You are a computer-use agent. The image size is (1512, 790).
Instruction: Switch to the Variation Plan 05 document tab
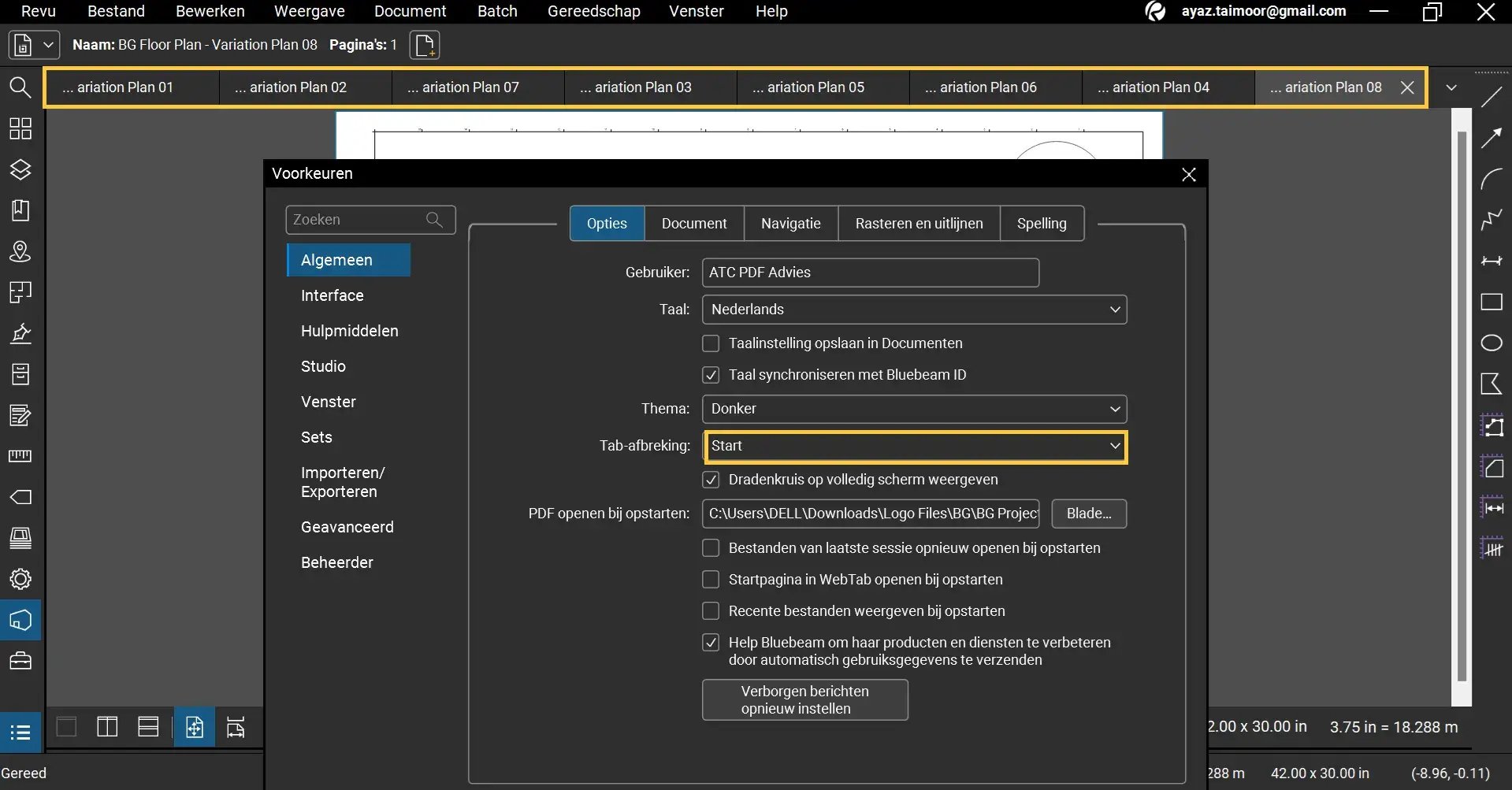point(823,87)
